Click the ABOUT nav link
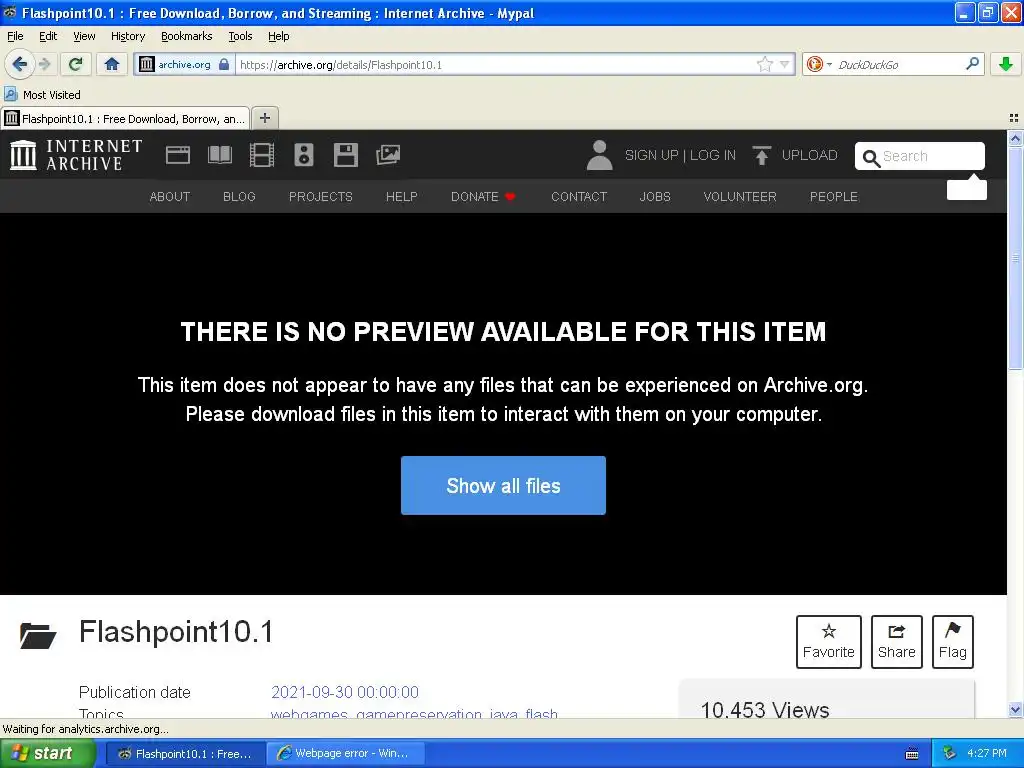The width and height of the screenshot is (1024, 768). 170,197
